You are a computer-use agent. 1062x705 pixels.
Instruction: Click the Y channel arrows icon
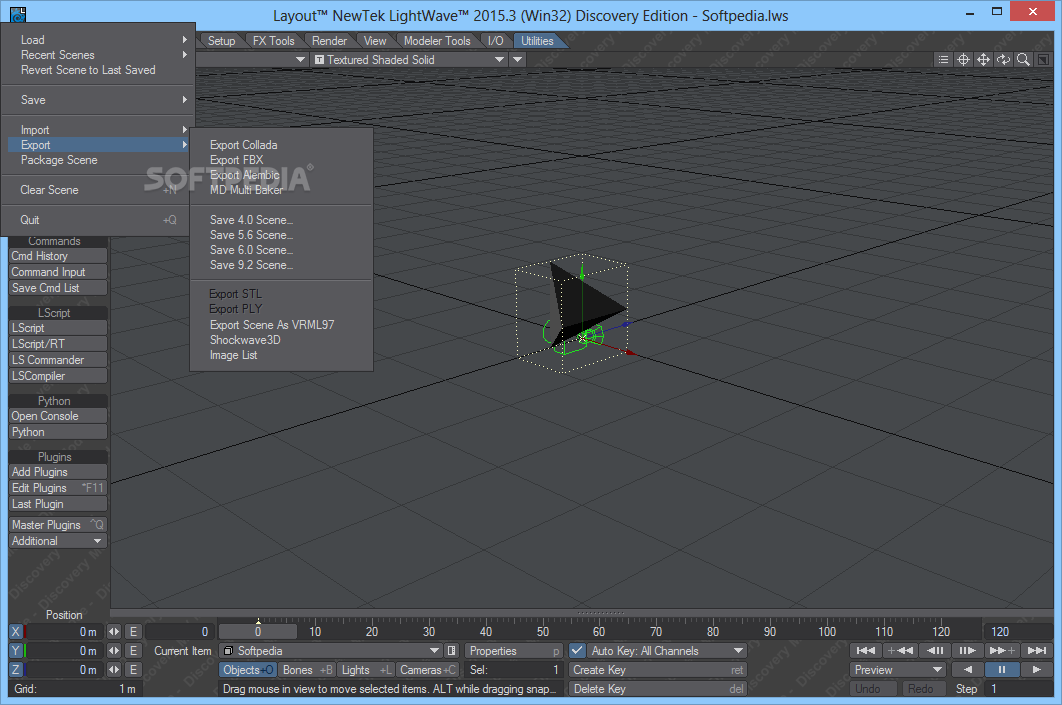click(114, 650)
